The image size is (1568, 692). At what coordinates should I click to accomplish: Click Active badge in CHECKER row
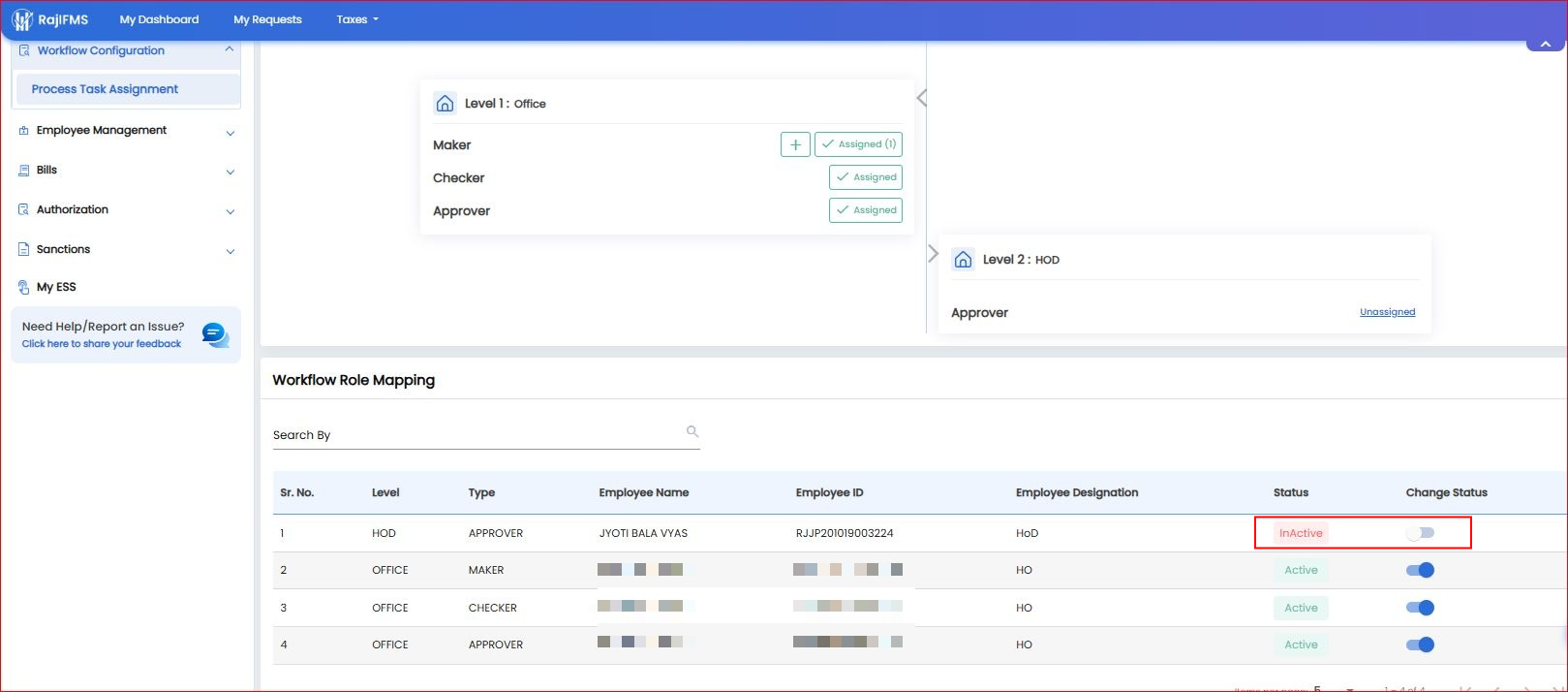click(x=1301, y=608)
